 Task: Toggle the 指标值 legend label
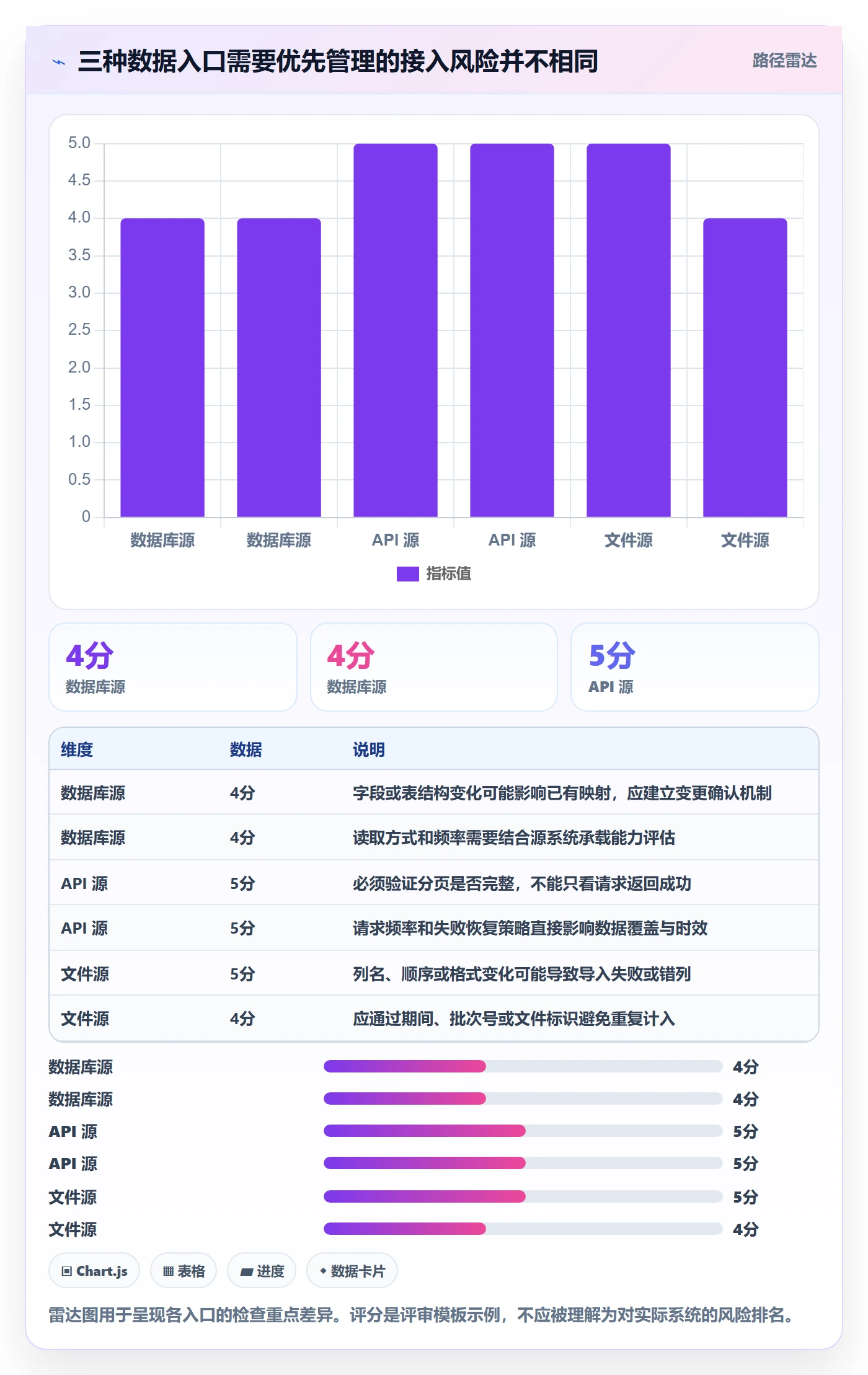pos(448,574)
